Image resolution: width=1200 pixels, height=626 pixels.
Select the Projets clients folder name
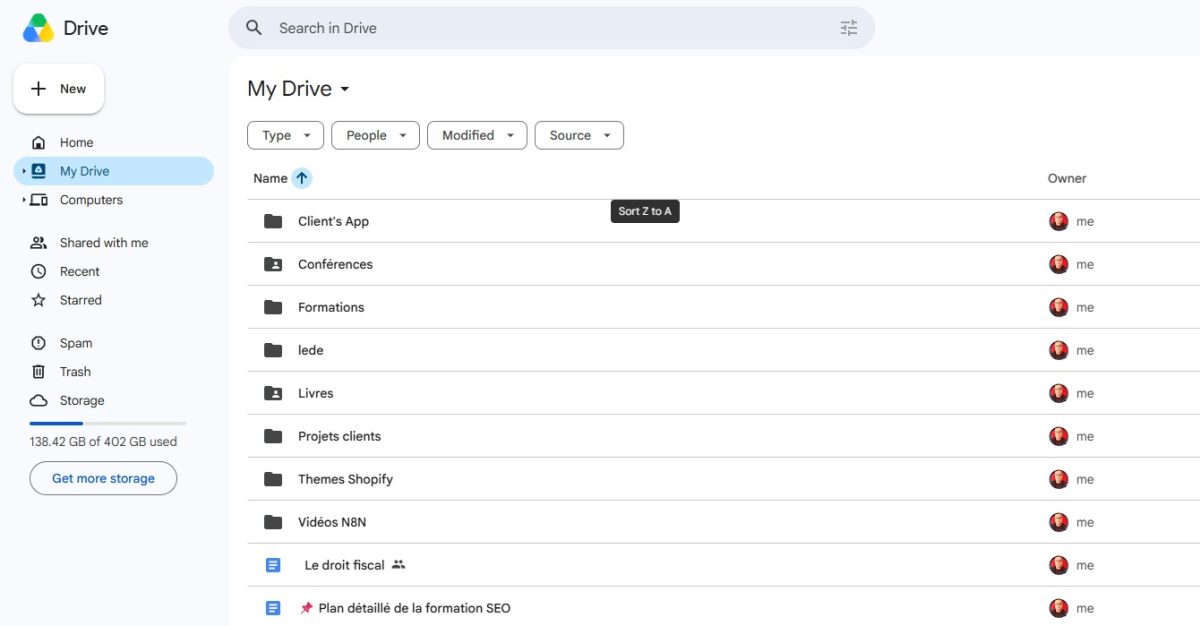pos(339,436)
